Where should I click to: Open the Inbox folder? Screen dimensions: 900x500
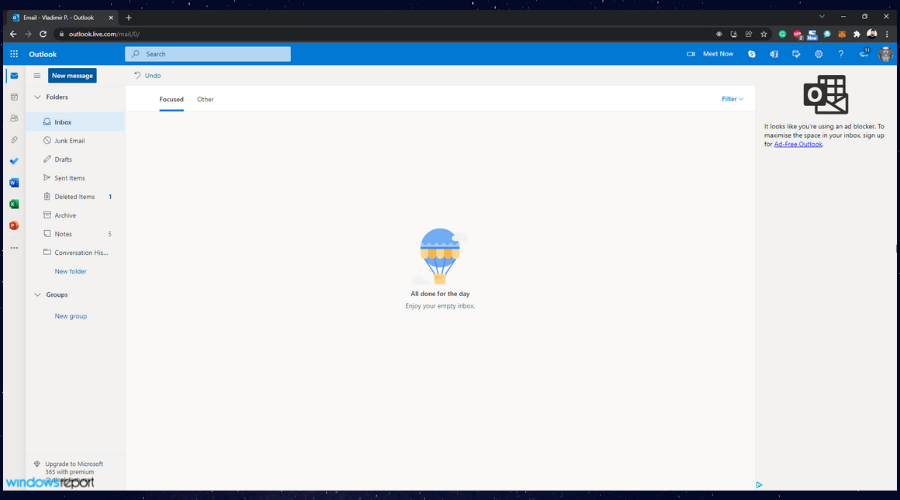pyautogui.click(x=75, y=122)
